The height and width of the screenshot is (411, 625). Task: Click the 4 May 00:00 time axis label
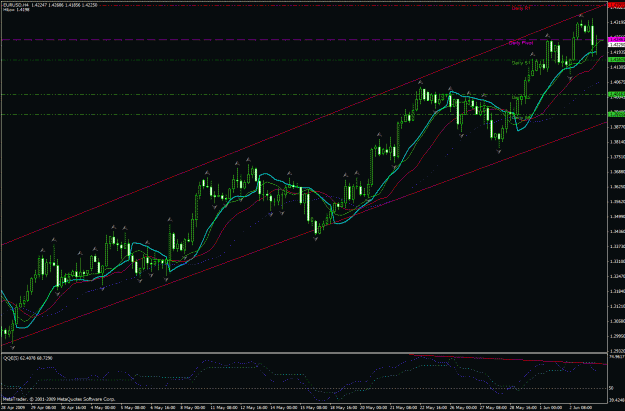coord(103,408)
